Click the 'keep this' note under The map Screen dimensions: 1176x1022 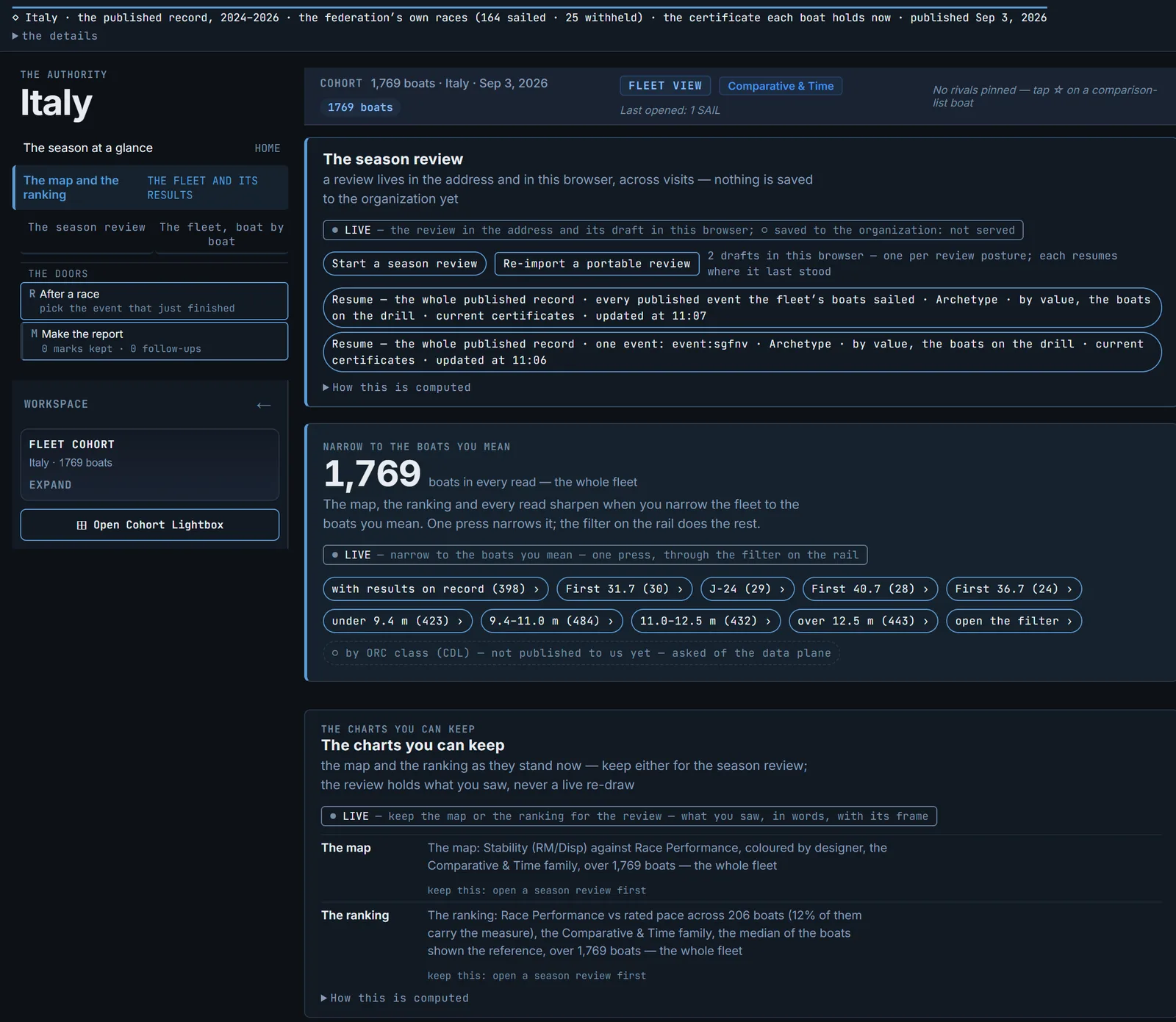pos(537,890)
